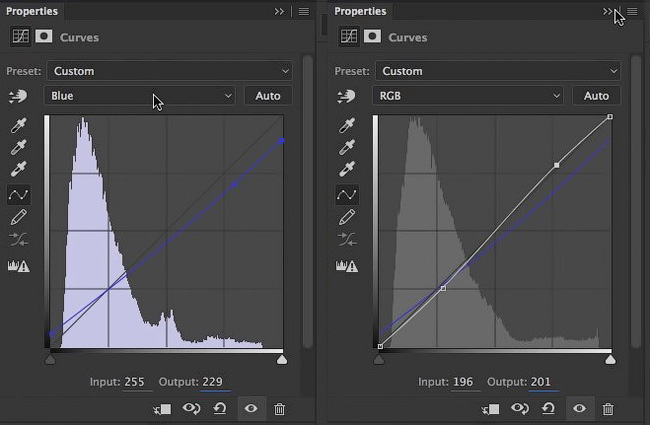Delete adjustment layer via right trash icon
This screenshot has height=425, width=650.
tap(608, 409)
